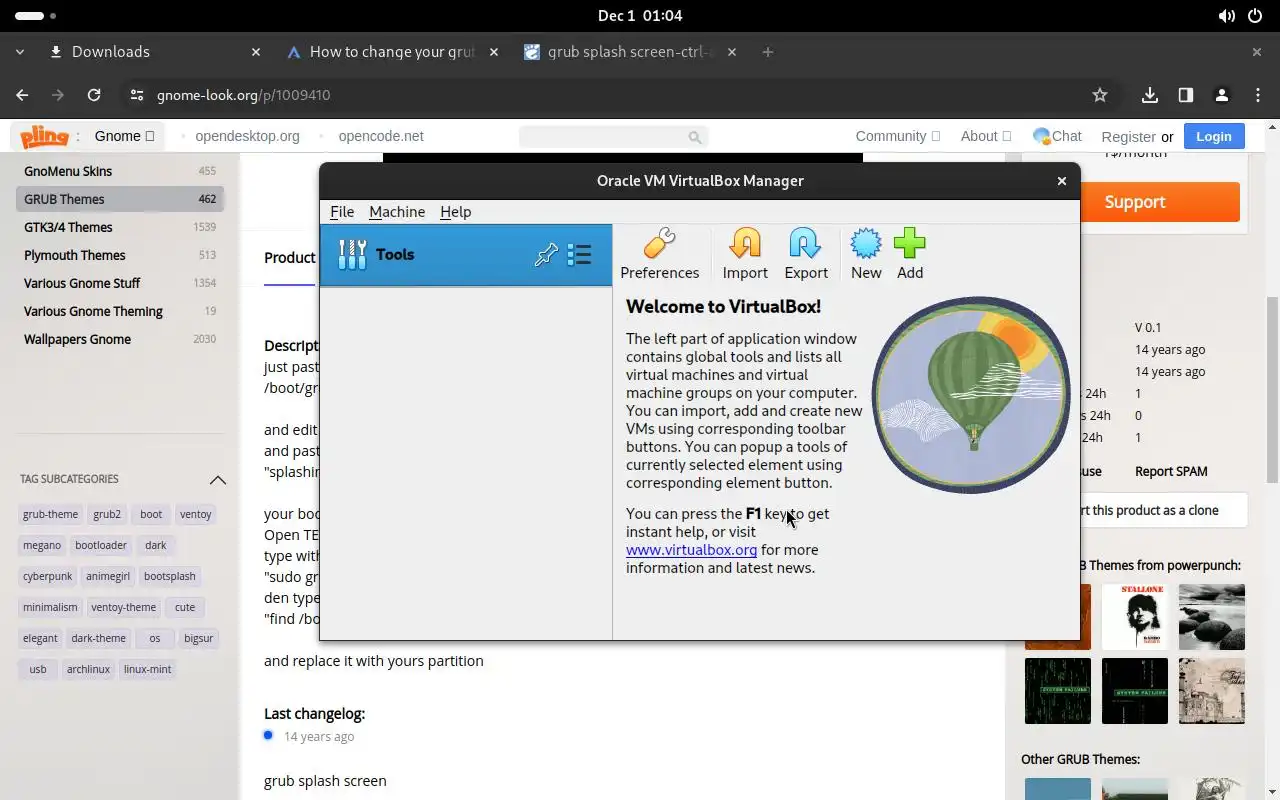Select Various Gnome Stuff category
The width and height of the screenshot is (1280, 800).
click(x=120, y=283)
